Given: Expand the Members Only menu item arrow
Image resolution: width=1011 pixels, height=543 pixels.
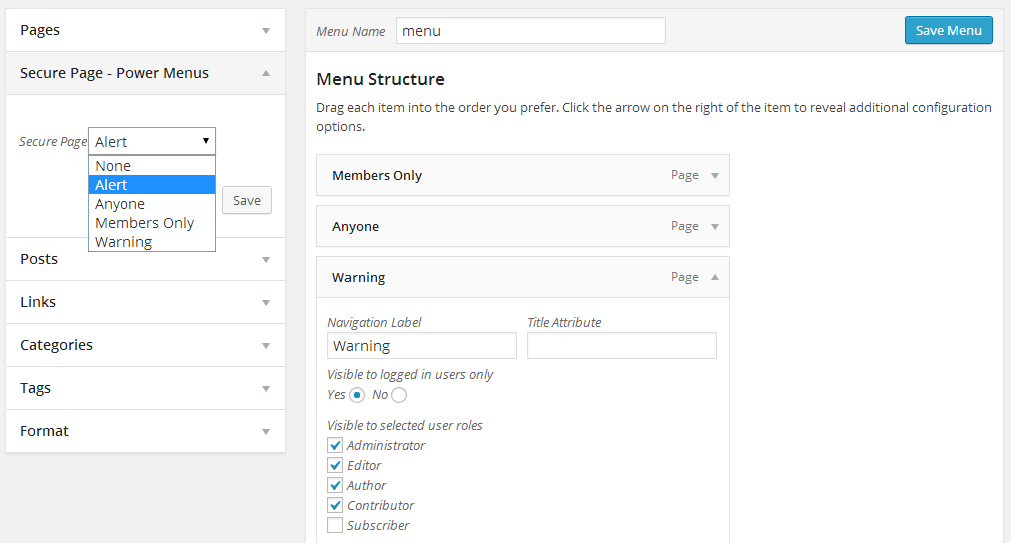Looking at the screenshot, I should (714, 175).
